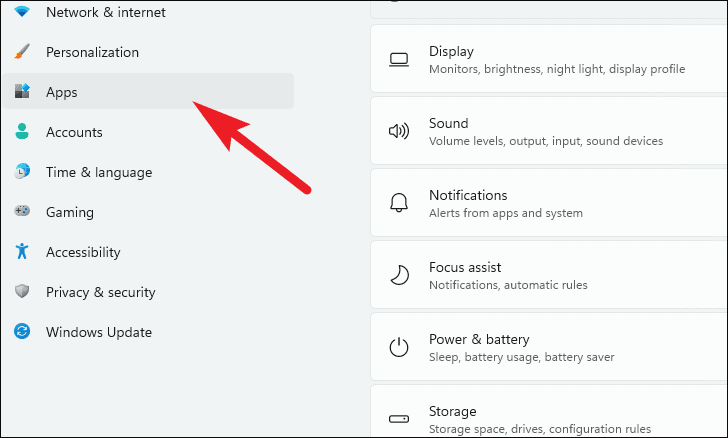Viewport: 728px width, 438px height.
Task: Go to Windows Update section
Action: click(148, 332)
